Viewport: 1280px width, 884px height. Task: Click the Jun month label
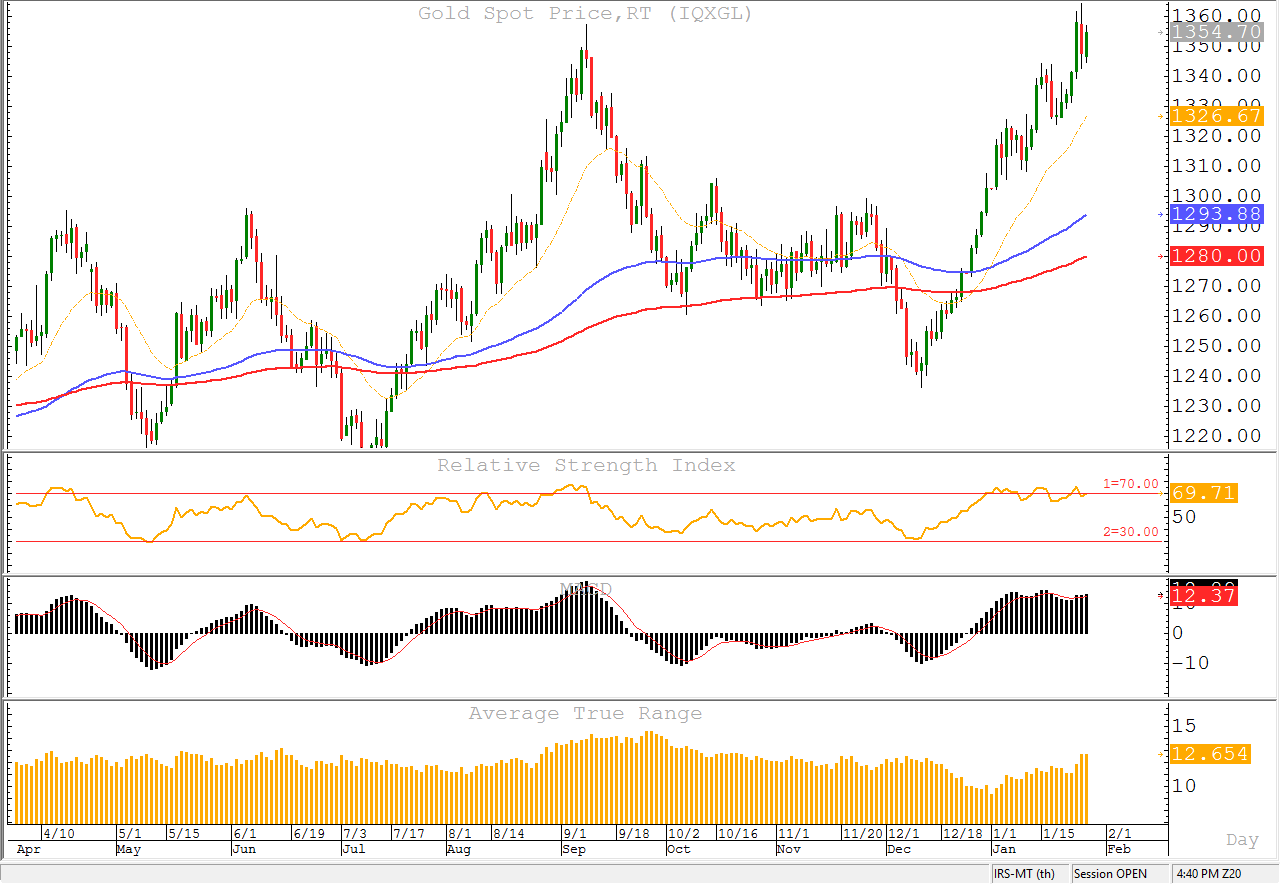point(243,849)
